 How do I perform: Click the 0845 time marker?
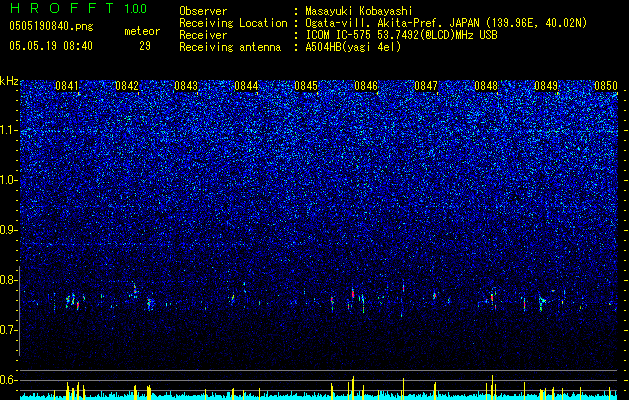pos(306,86)
